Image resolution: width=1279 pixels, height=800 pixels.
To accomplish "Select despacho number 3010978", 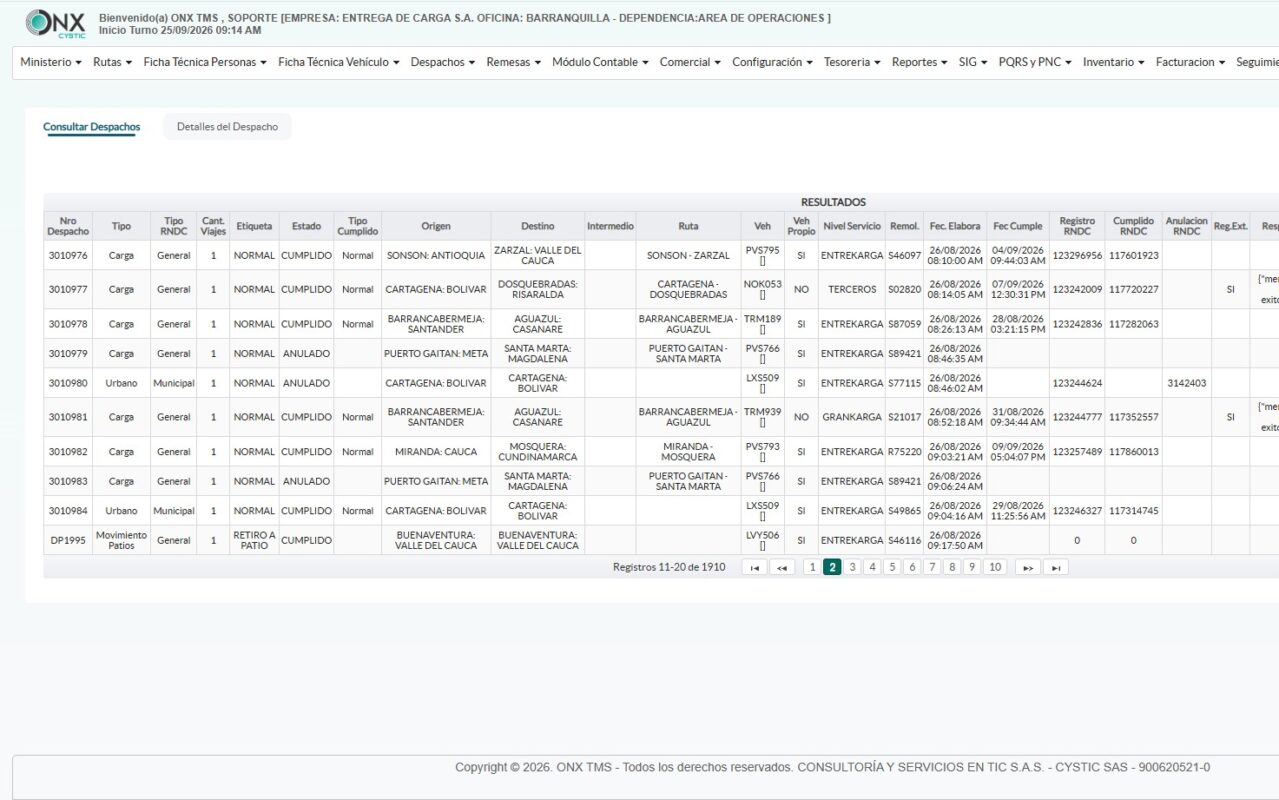I will 68,324.
